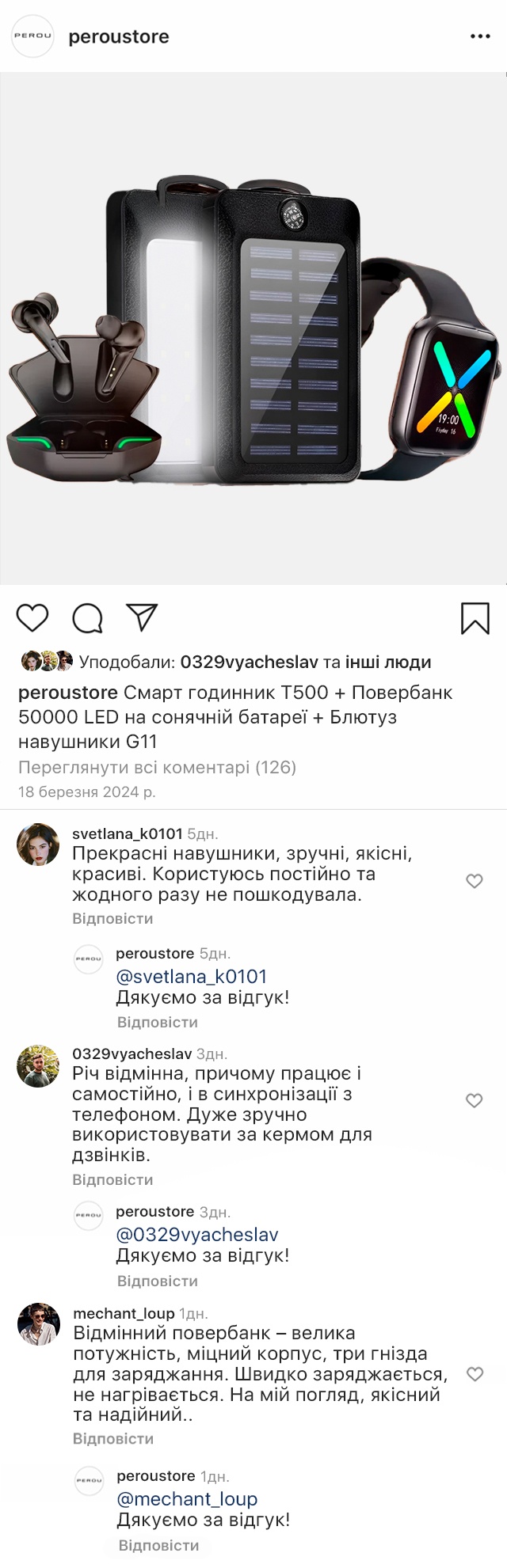The width and height of the screenshot is (507, 1568).
Task: Open @svetlana_k0101 mention link
Action: pos(192,977)
